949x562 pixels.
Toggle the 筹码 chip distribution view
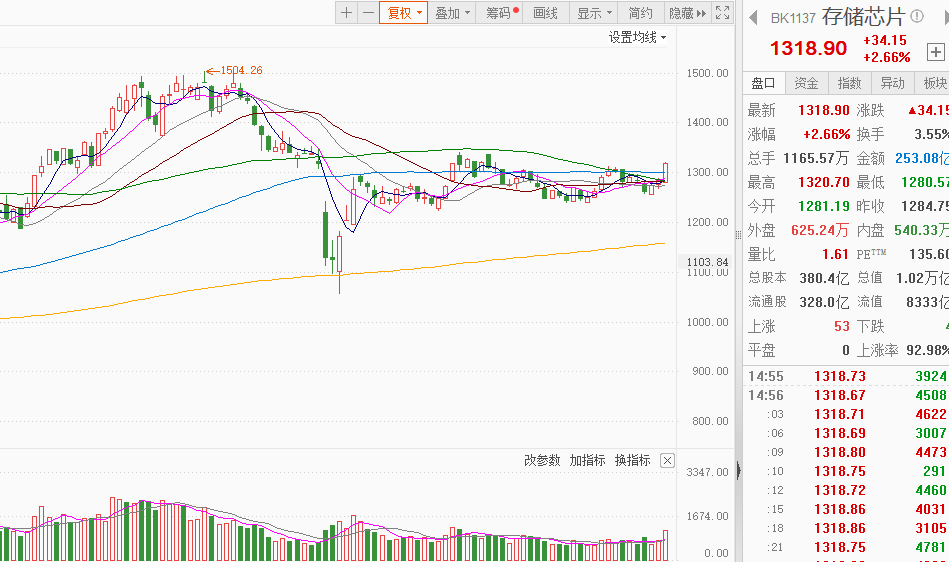pos(501,13)
